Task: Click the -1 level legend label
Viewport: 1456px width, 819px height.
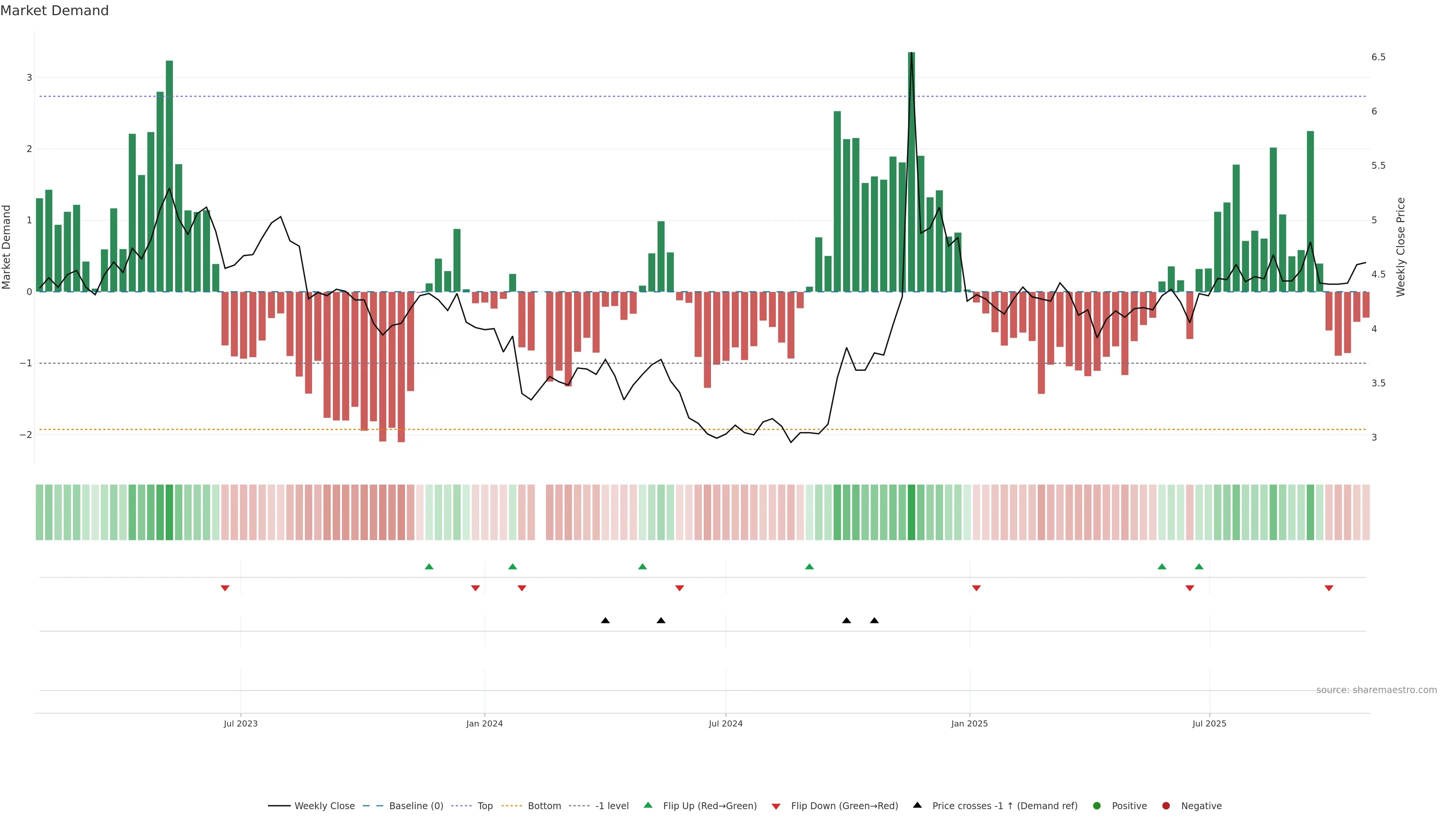Action: [x=612, y=805]
